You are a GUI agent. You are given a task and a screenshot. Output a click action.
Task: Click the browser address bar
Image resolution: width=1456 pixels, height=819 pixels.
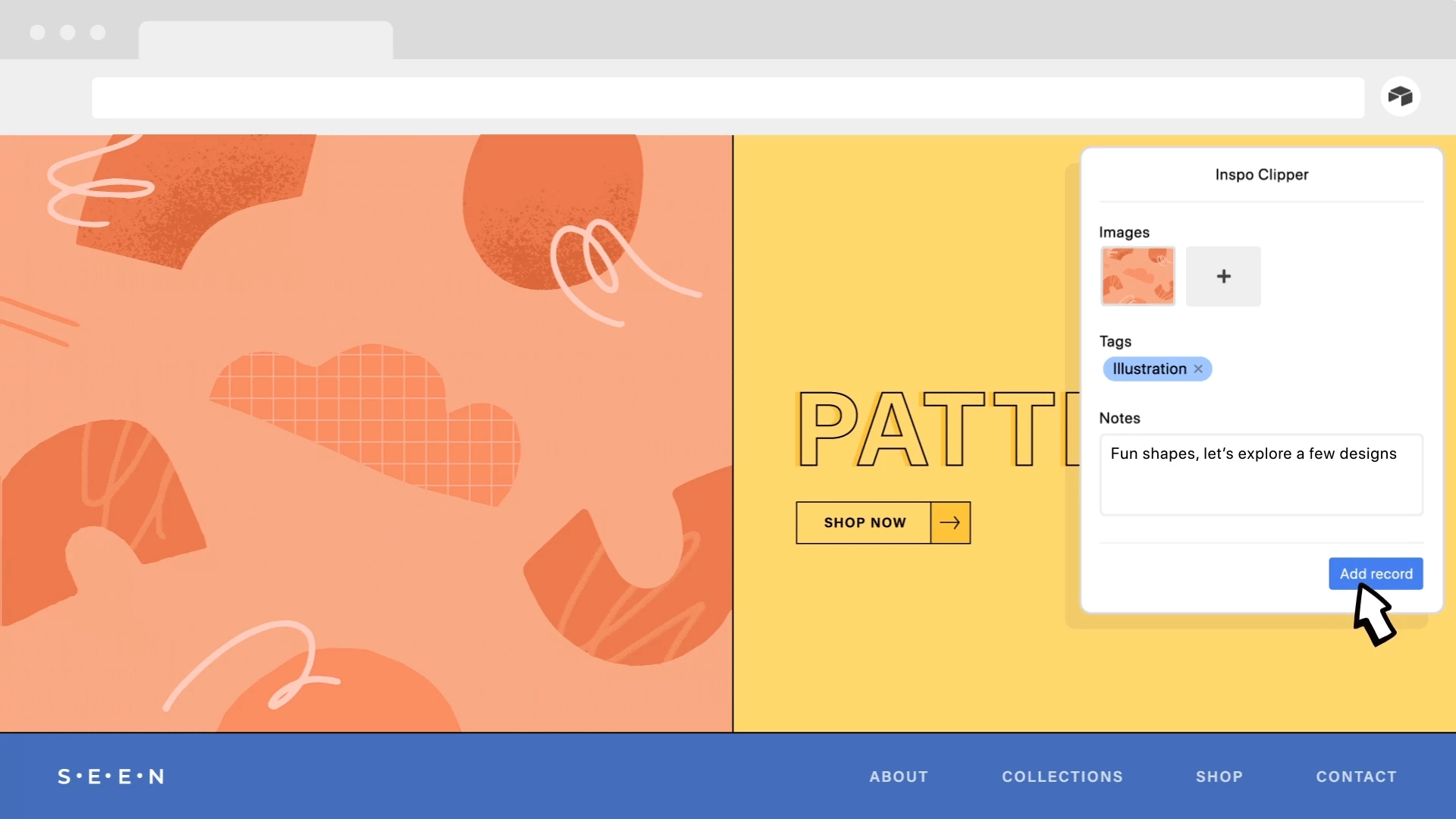point(728,97)
